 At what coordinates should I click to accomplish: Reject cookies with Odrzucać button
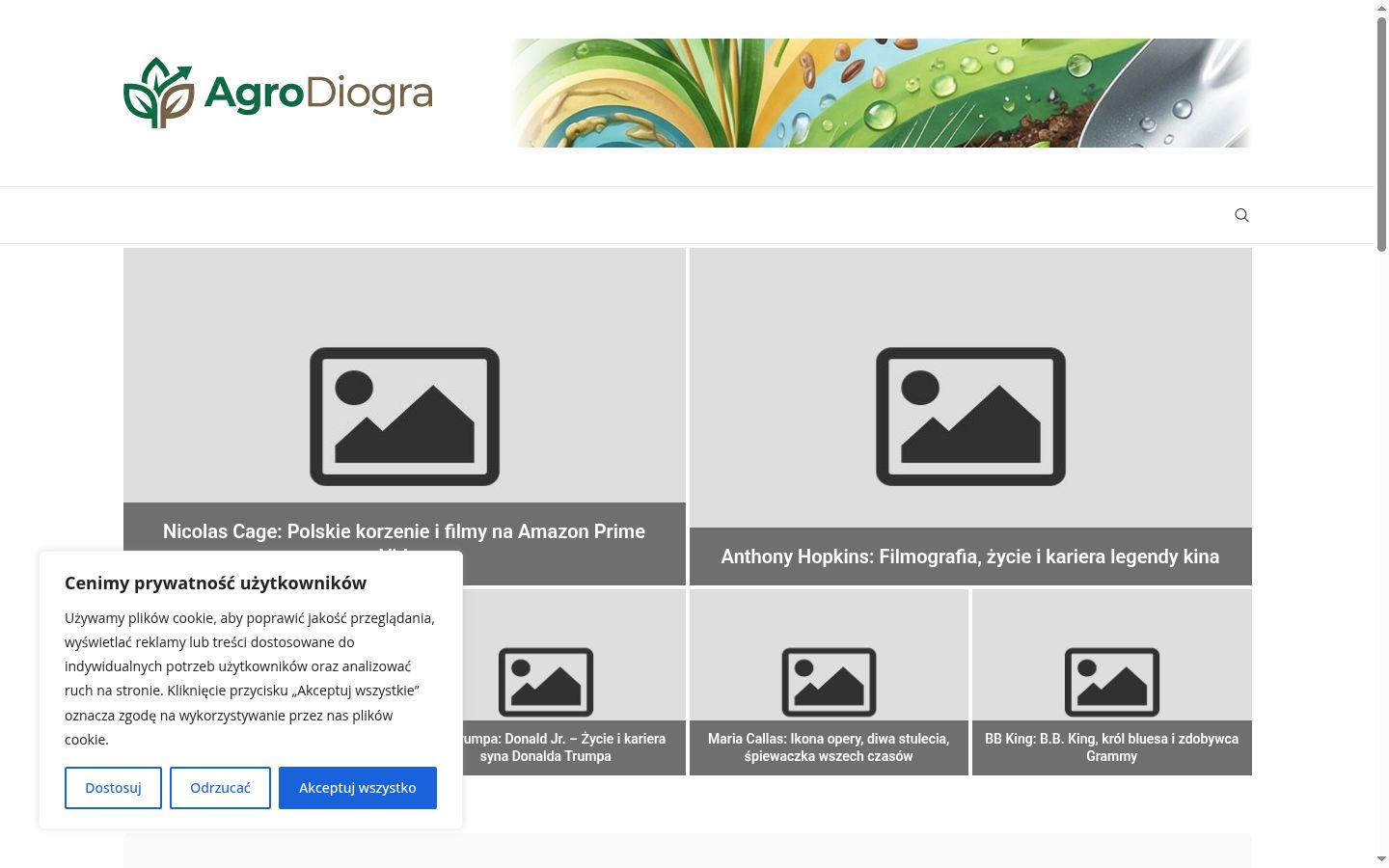220,788
